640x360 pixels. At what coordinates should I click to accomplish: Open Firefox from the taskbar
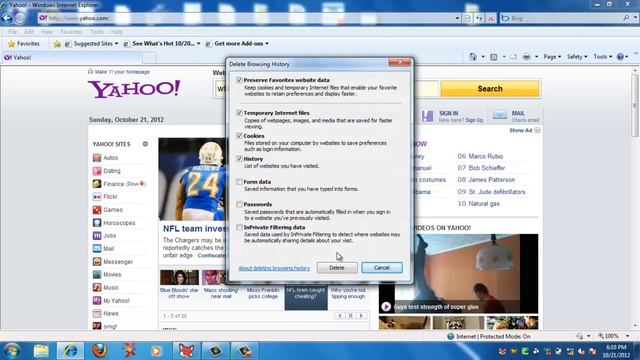tap(99, 351)
